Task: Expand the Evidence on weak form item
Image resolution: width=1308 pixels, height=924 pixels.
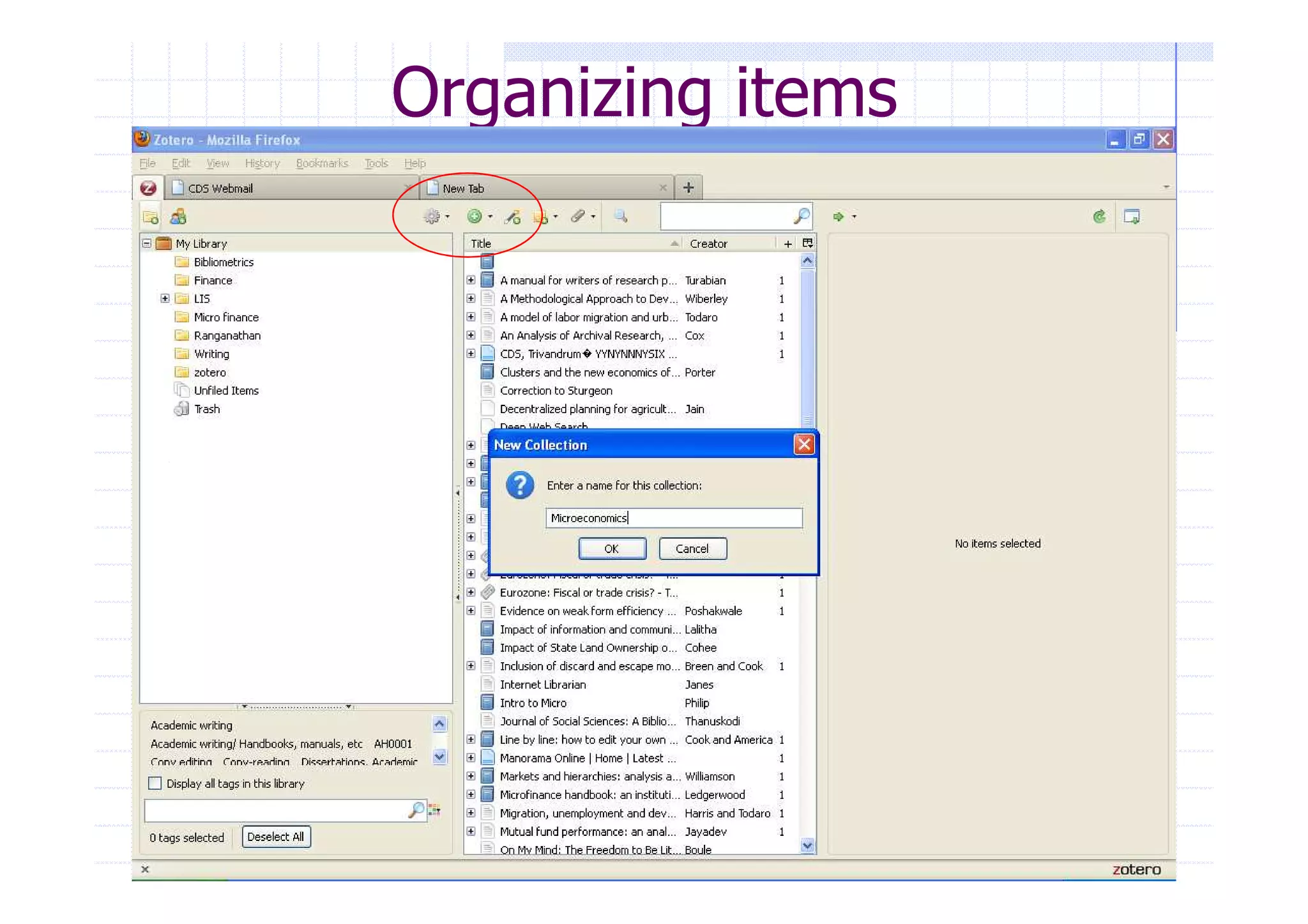Action: (x=471, y=610)
